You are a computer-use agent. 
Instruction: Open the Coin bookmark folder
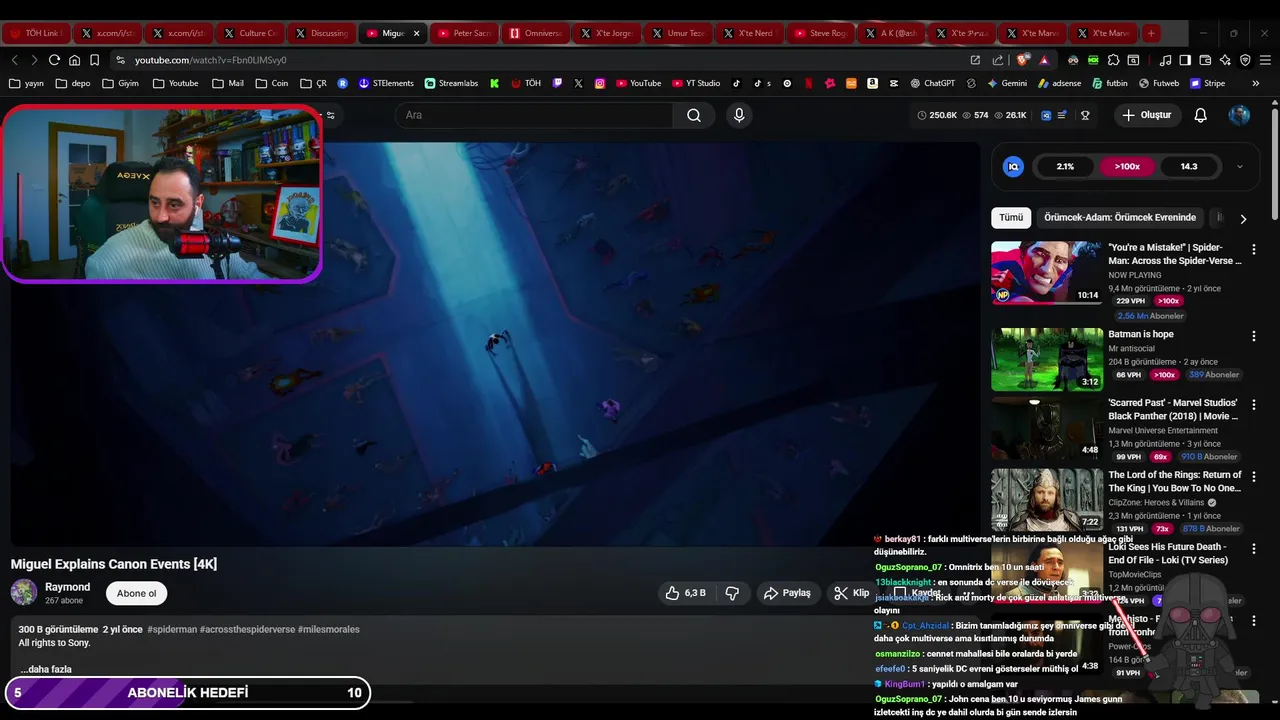tap(271, 84)
